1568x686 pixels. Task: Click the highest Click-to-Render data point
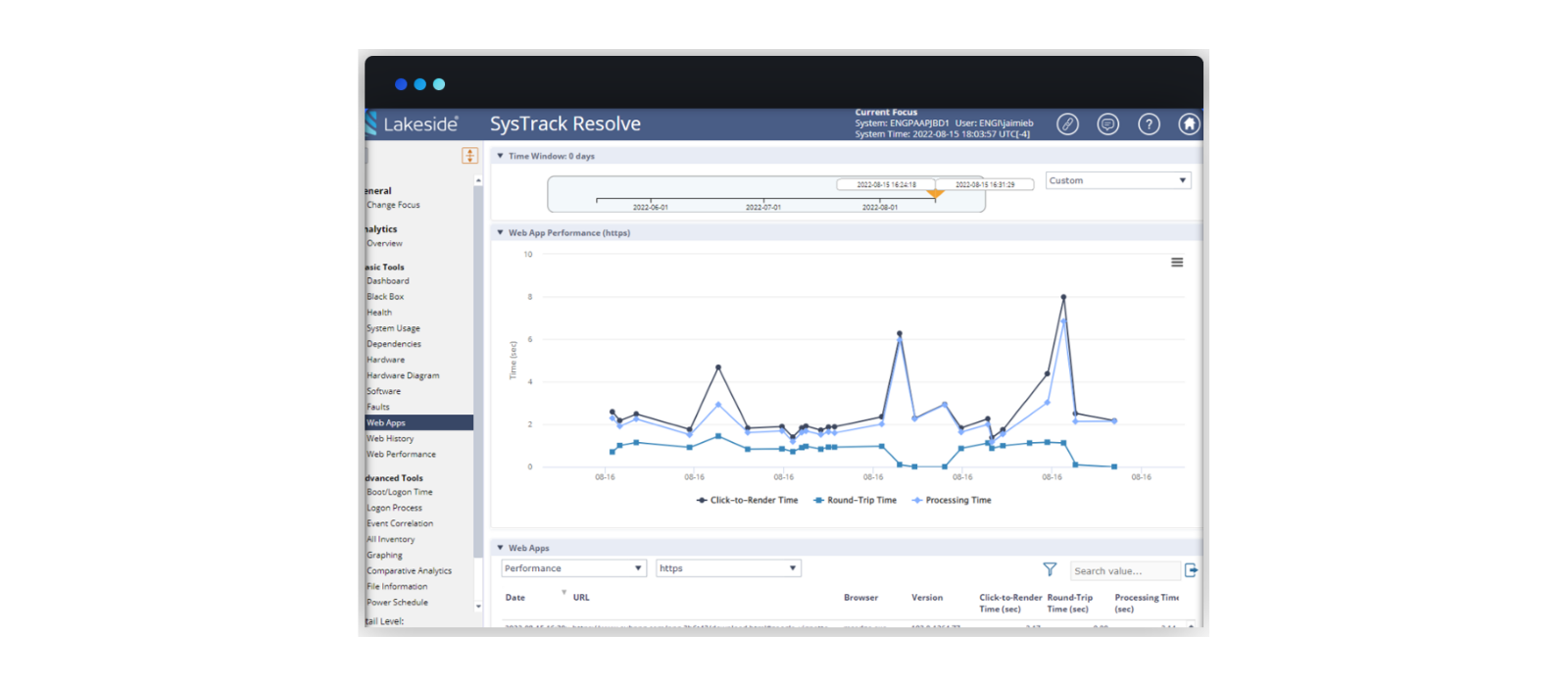pos(1063,297)
